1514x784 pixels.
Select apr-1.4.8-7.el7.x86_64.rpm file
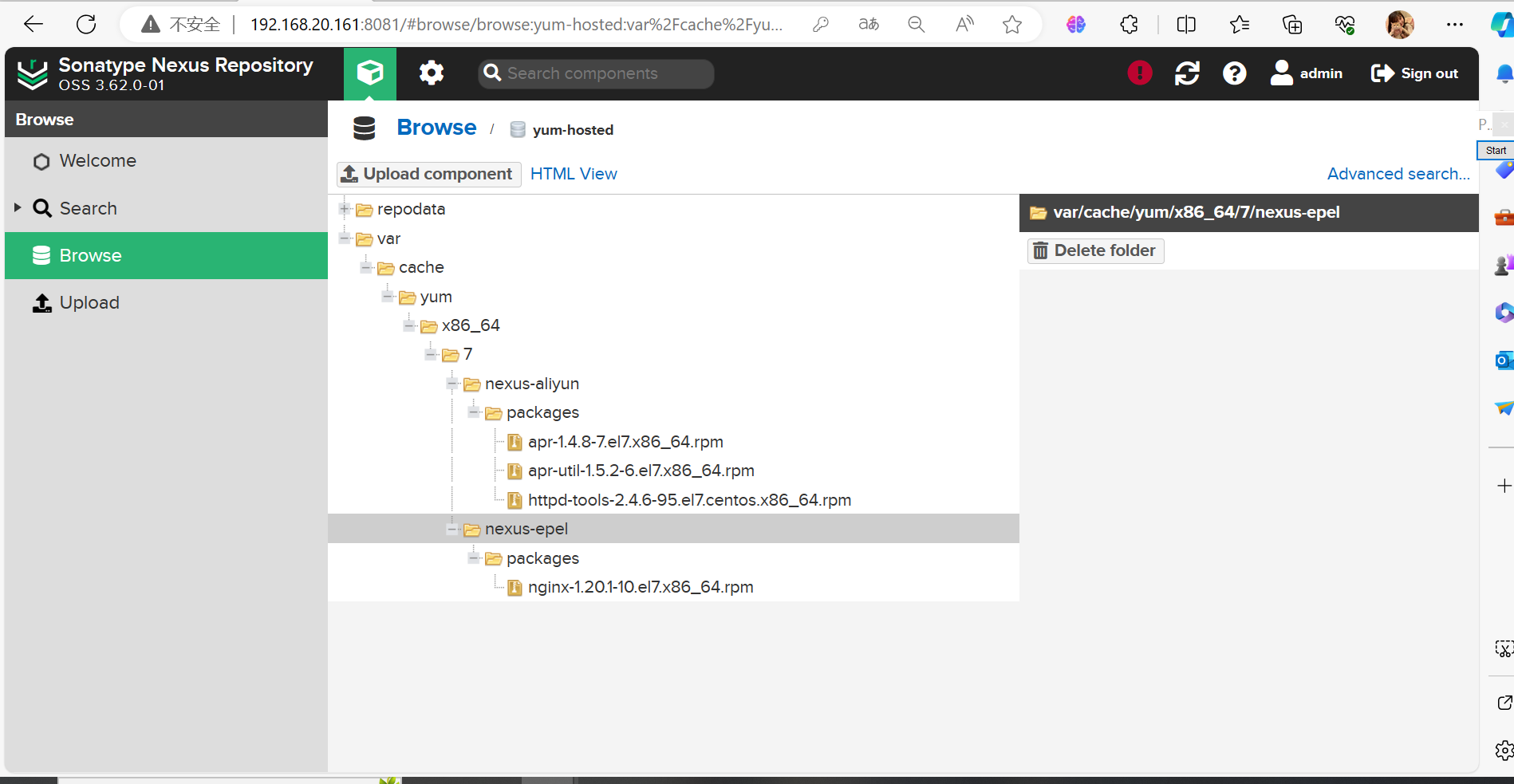pos(625,442)
